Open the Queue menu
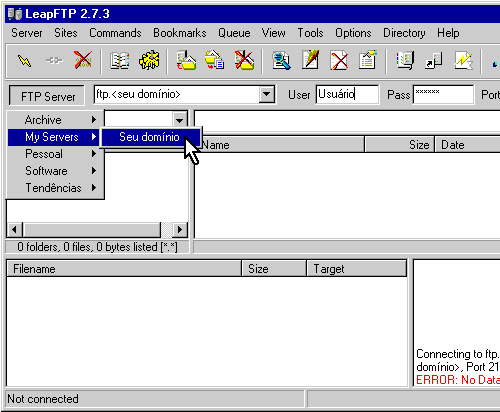 pyautogui.click(x=234, y=33)
